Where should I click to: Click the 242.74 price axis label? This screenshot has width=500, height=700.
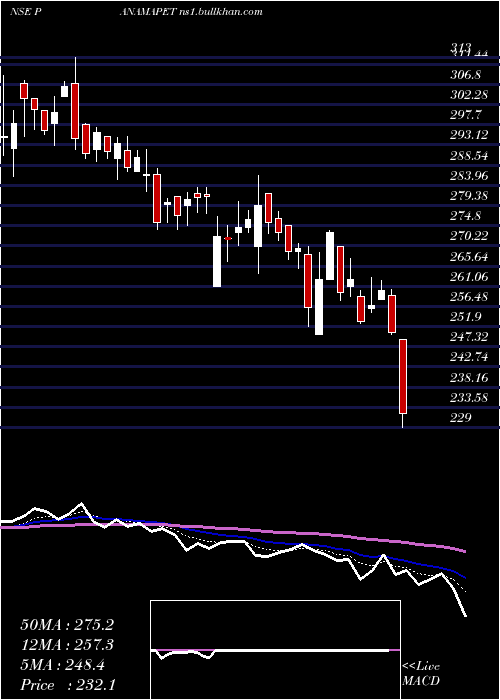pos(469,357)
